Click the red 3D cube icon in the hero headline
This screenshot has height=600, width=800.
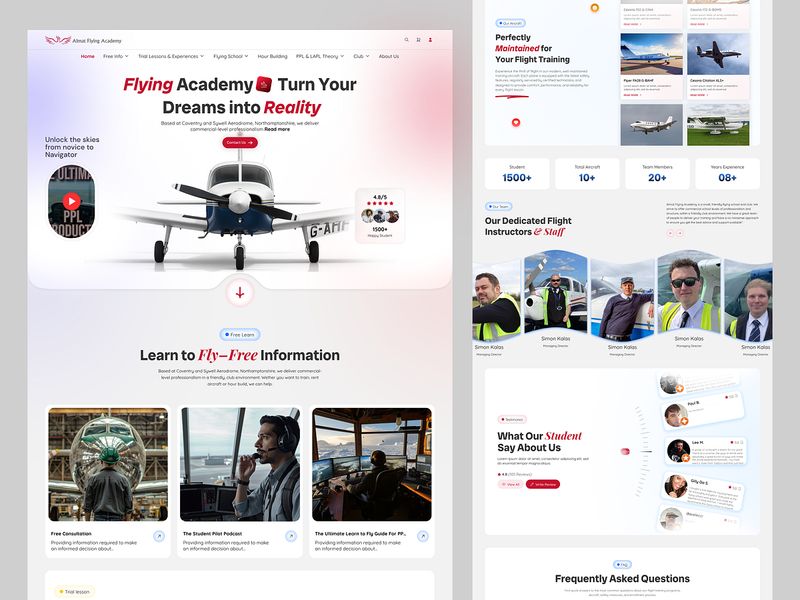(264, 84)
